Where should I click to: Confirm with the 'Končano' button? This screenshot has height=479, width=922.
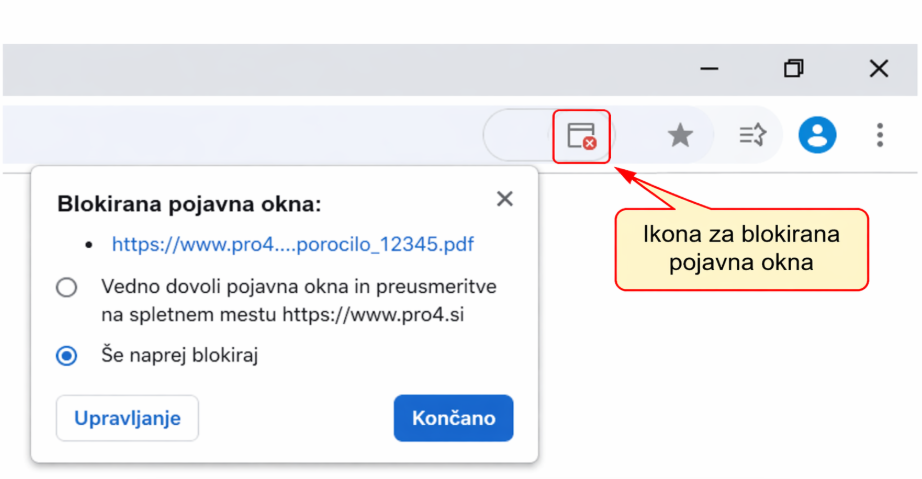(x=453, y=418)
